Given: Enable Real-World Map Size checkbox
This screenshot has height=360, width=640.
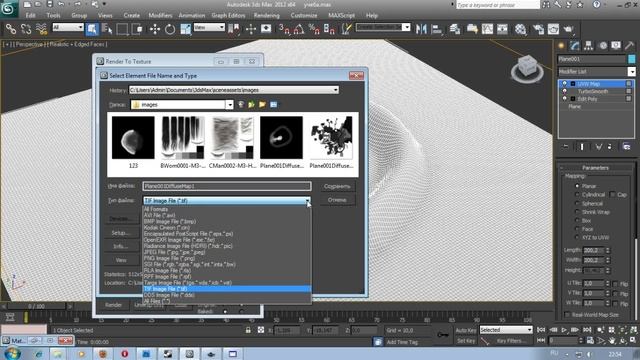Looking at the screenshot, I should (567, 314).
